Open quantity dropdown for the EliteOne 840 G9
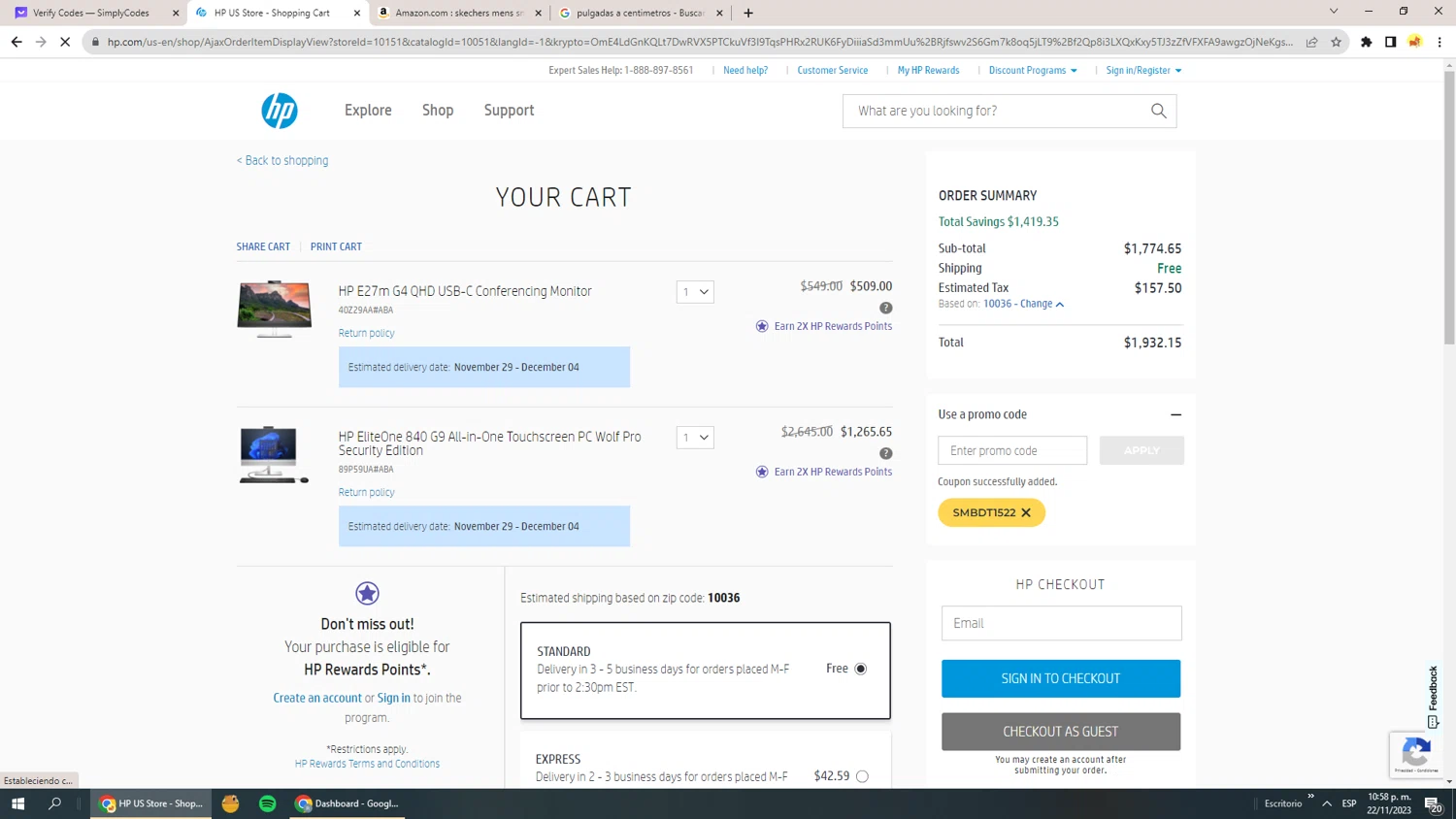This screenshot has height=819, width=1456. [x=695, y=438]
